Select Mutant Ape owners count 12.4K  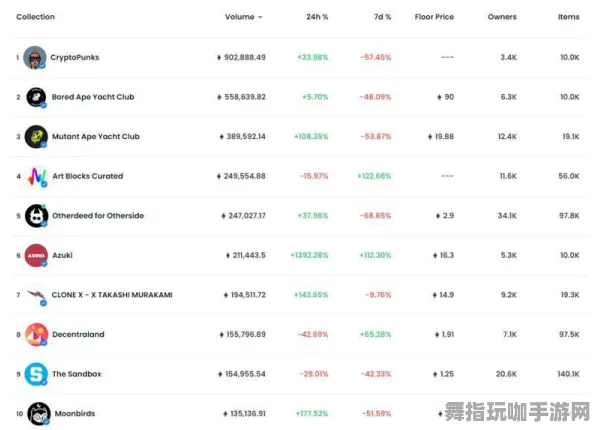[x=507, y=136]
